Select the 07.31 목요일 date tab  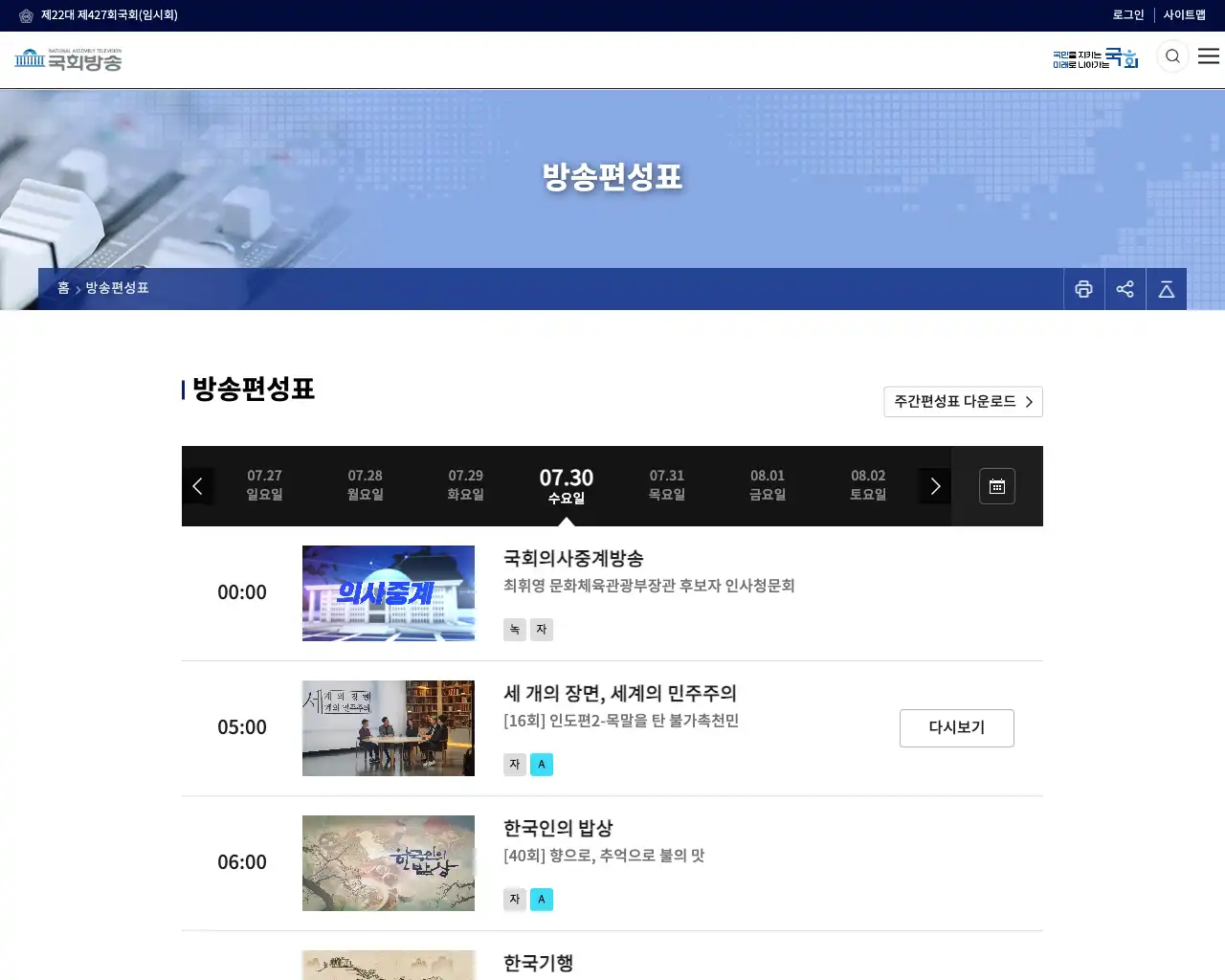coord(667,485)
